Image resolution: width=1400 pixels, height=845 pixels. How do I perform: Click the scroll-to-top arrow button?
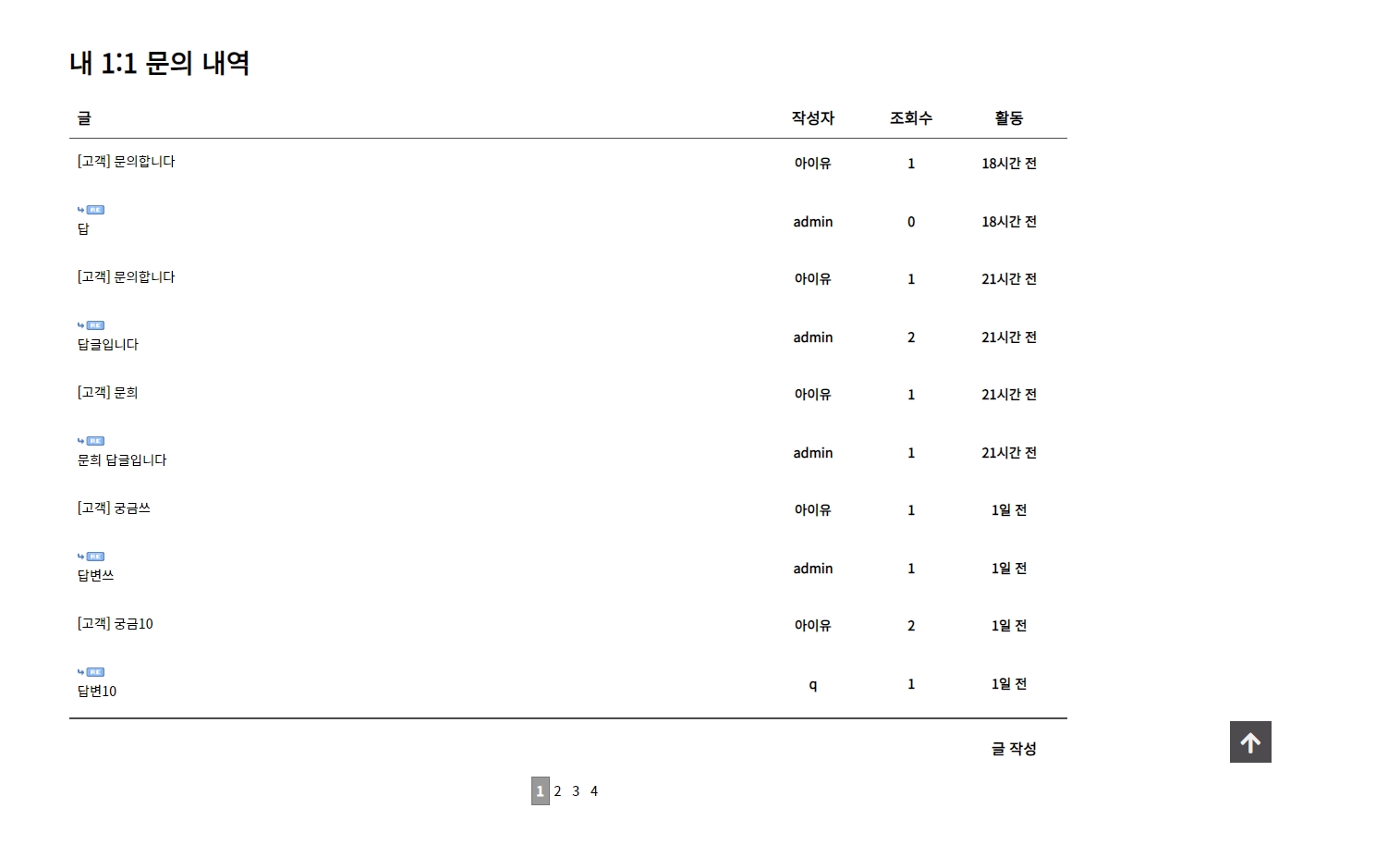[1249, 741]
